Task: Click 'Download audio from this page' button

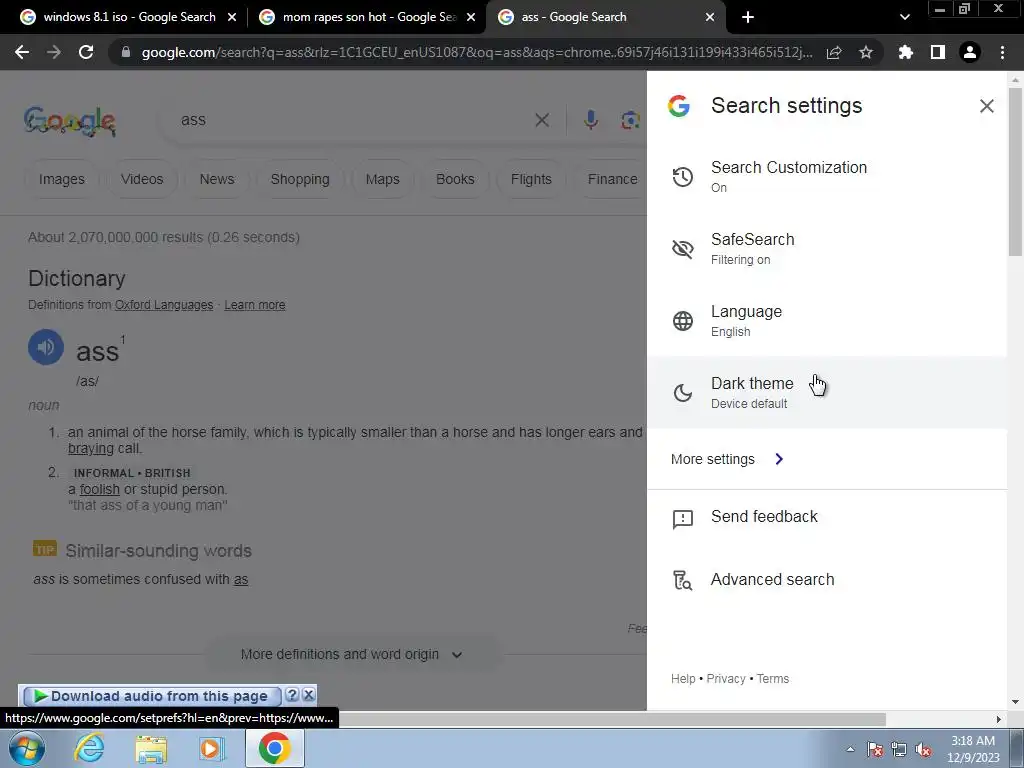Action: [152, 696]
